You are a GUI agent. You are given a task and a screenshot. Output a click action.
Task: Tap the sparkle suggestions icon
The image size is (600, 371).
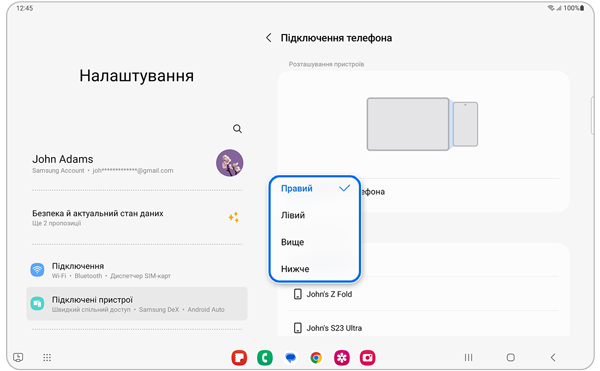(234, 217)
